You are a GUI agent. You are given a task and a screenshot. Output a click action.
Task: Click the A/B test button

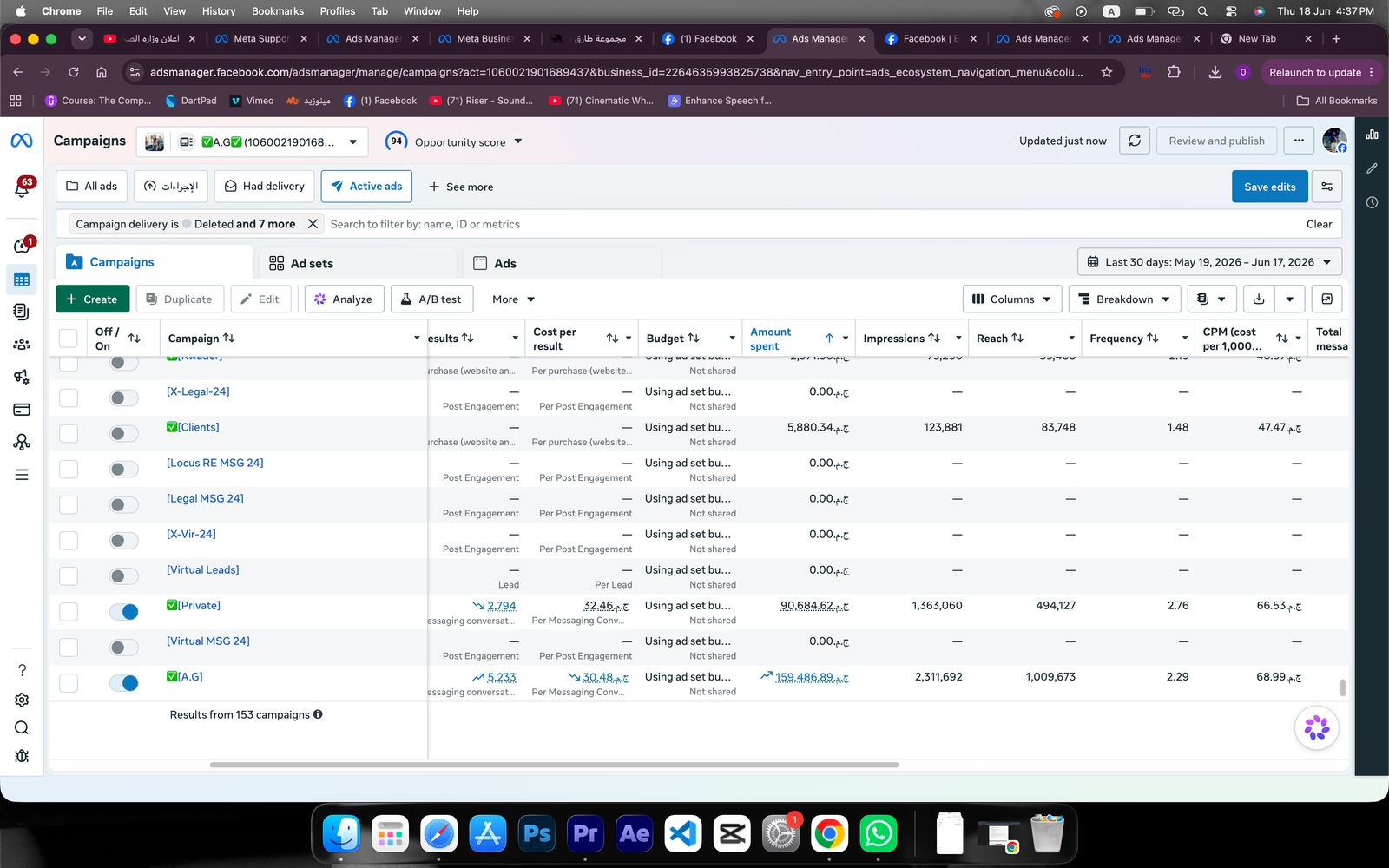(x=431, y=299)
